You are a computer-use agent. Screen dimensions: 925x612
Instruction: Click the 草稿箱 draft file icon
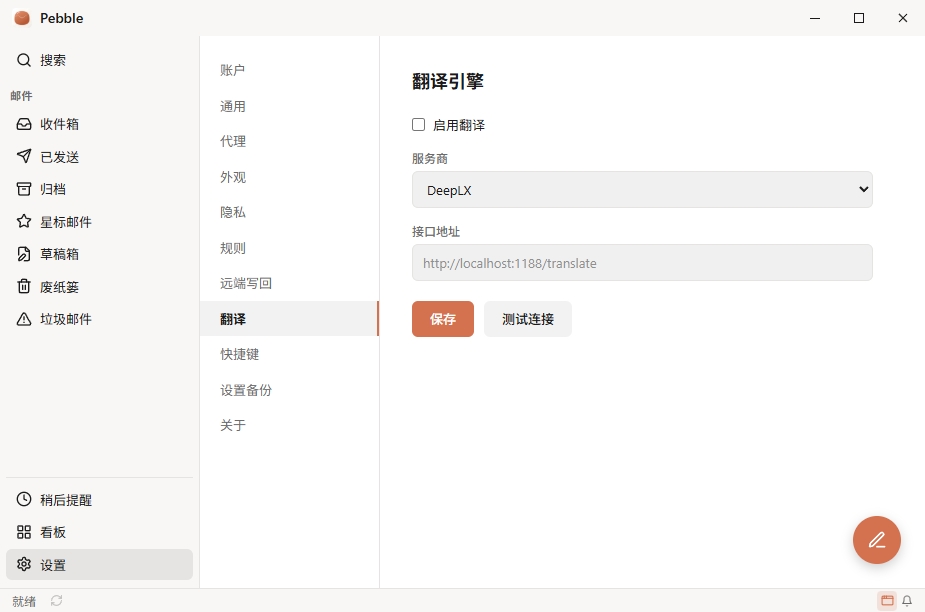point(24,254)
